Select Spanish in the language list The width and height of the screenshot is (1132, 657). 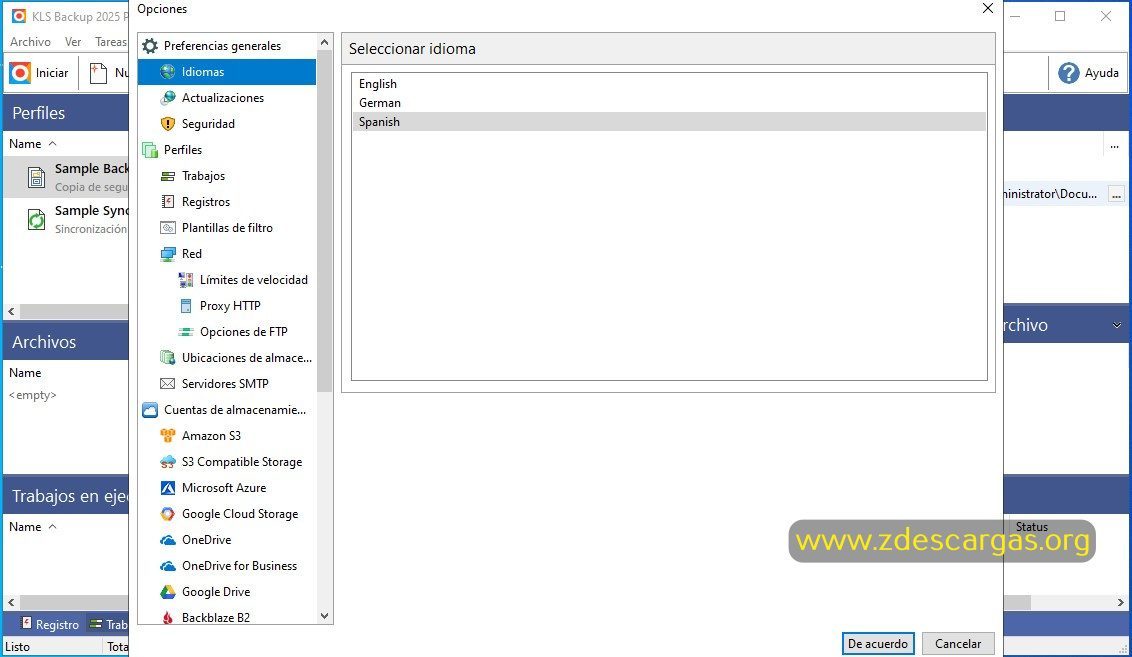669,121
